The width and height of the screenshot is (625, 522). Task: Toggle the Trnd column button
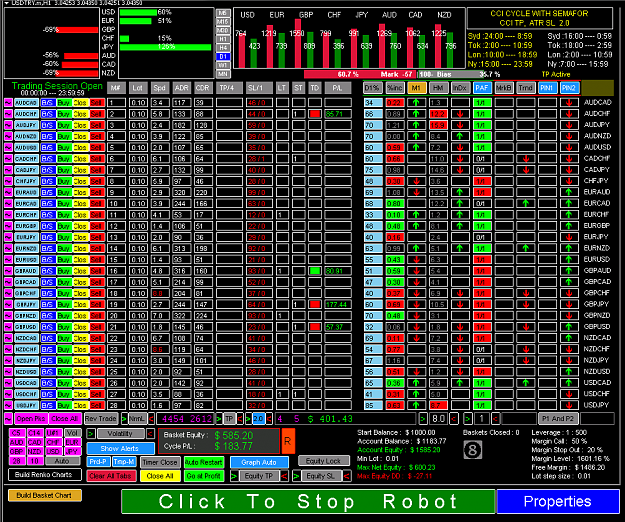[525, 88]
